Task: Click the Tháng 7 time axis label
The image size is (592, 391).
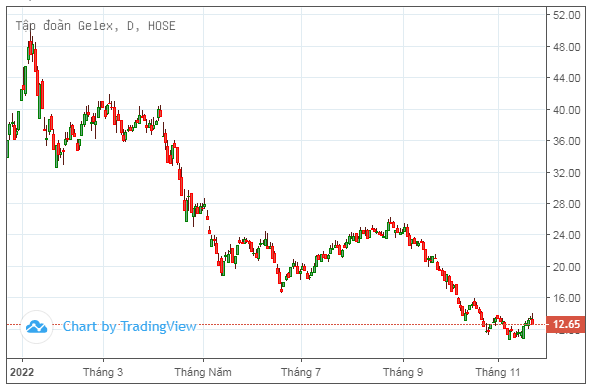Action: click(x=301, y=373)
